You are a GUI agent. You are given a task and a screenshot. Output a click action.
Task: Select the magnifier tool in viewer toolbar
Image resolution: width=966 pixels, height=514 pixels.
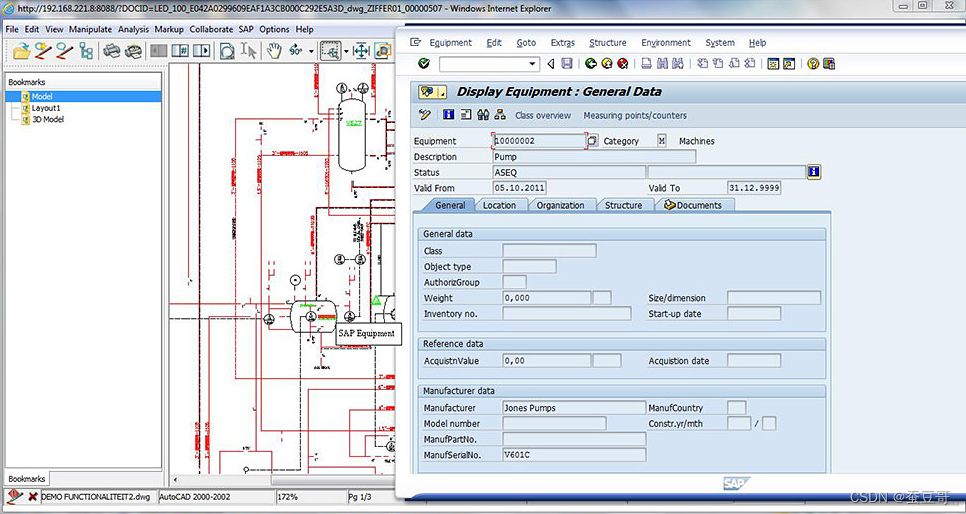[227, 51]
